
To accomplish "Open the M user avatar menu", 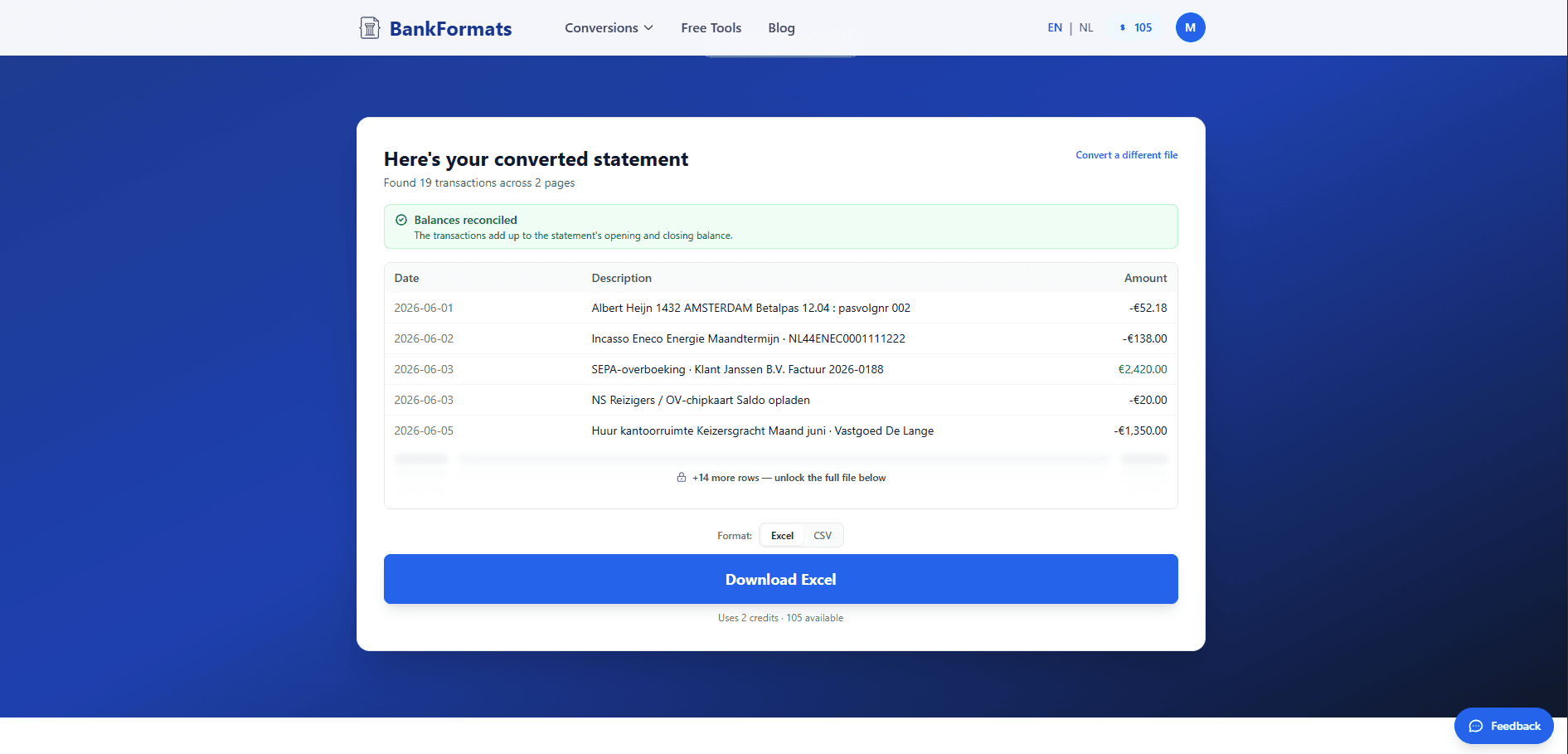I will click(x=1190, y=27).
